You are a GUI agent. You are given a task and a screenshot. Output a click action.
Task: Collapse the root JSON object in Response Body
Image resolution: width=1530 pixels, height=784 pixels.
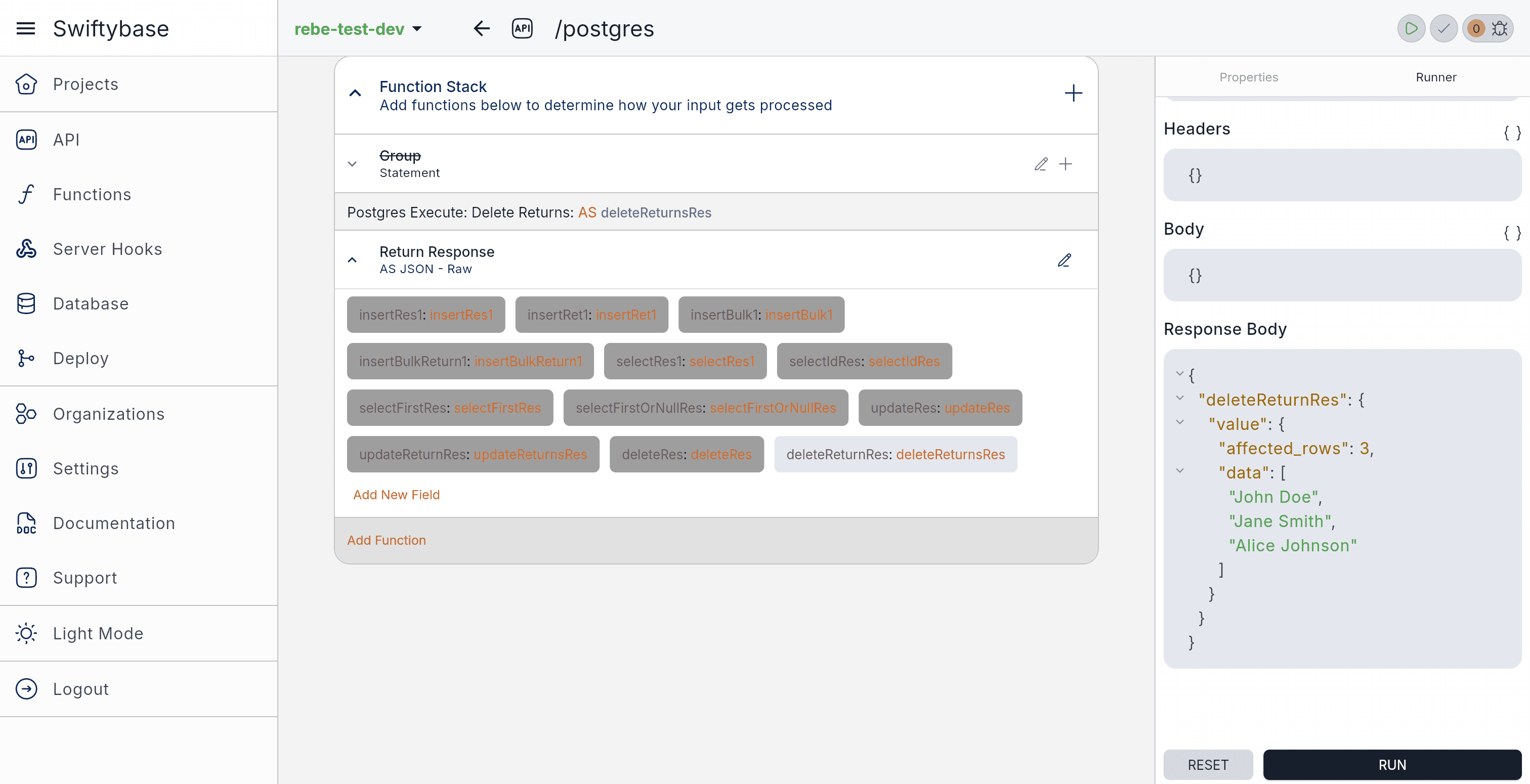click(x=1179, y=374)
